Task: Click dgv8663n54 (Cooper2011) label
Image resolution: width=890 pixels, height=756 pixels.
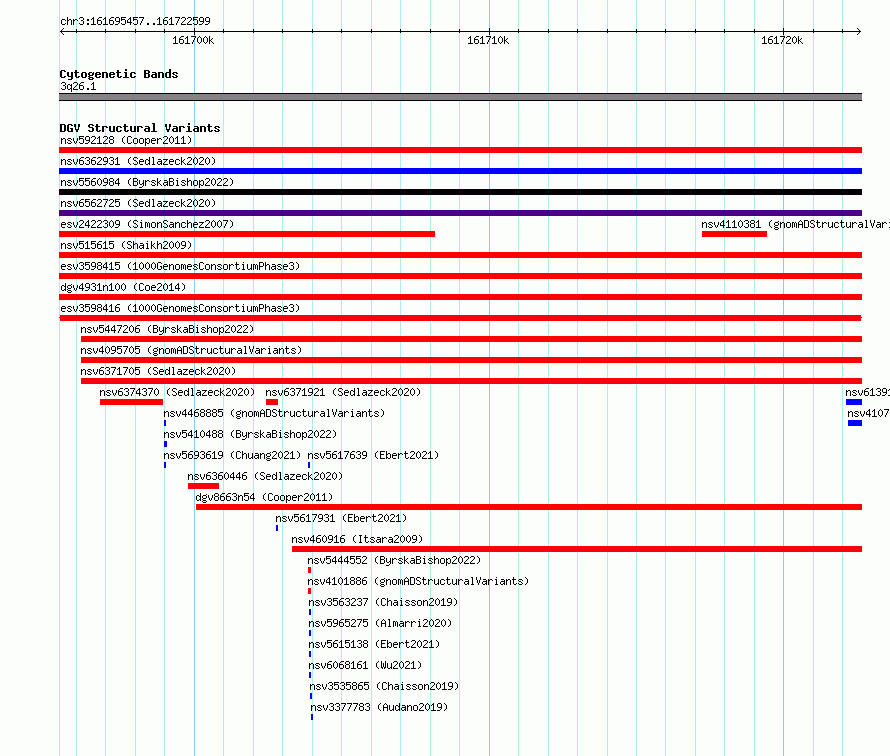Action: (x=264, y=497)
